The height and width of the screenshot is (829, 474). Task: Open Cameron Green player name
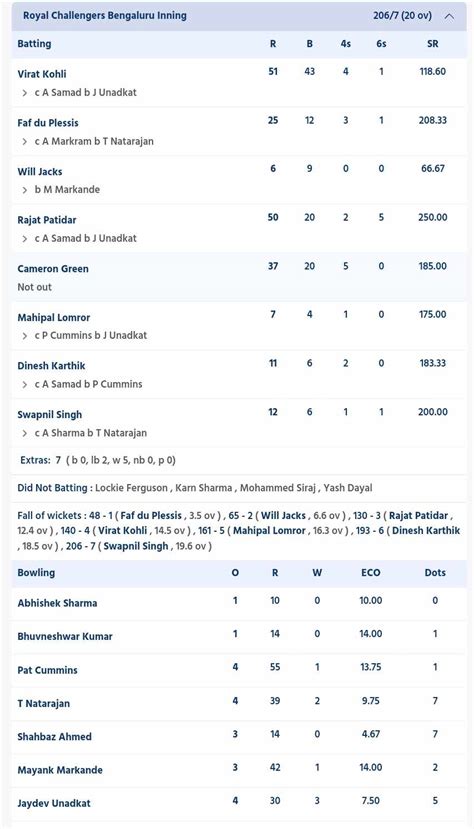(x=53, y=269)
